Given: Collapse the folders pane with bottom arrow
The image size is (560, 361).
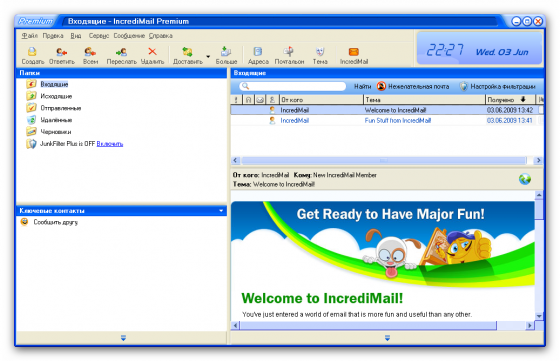Looking at the screenshot, I should [123, 337].
